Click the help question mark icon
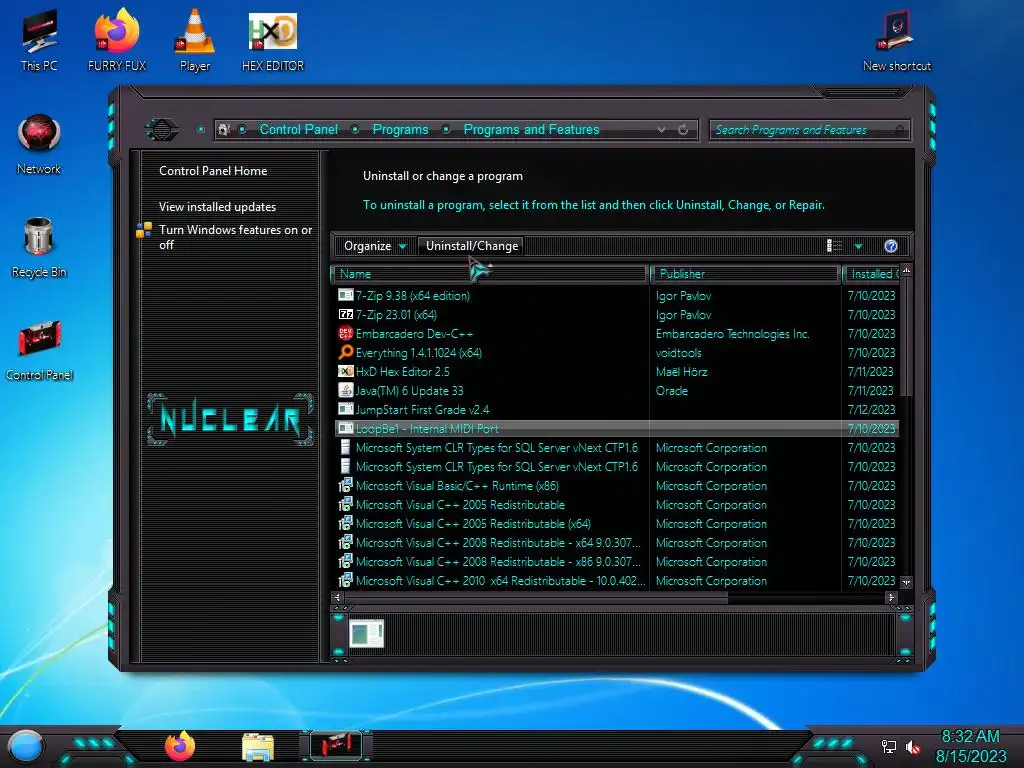Screen dimensions: 1024x768 [x=891, y=246]
